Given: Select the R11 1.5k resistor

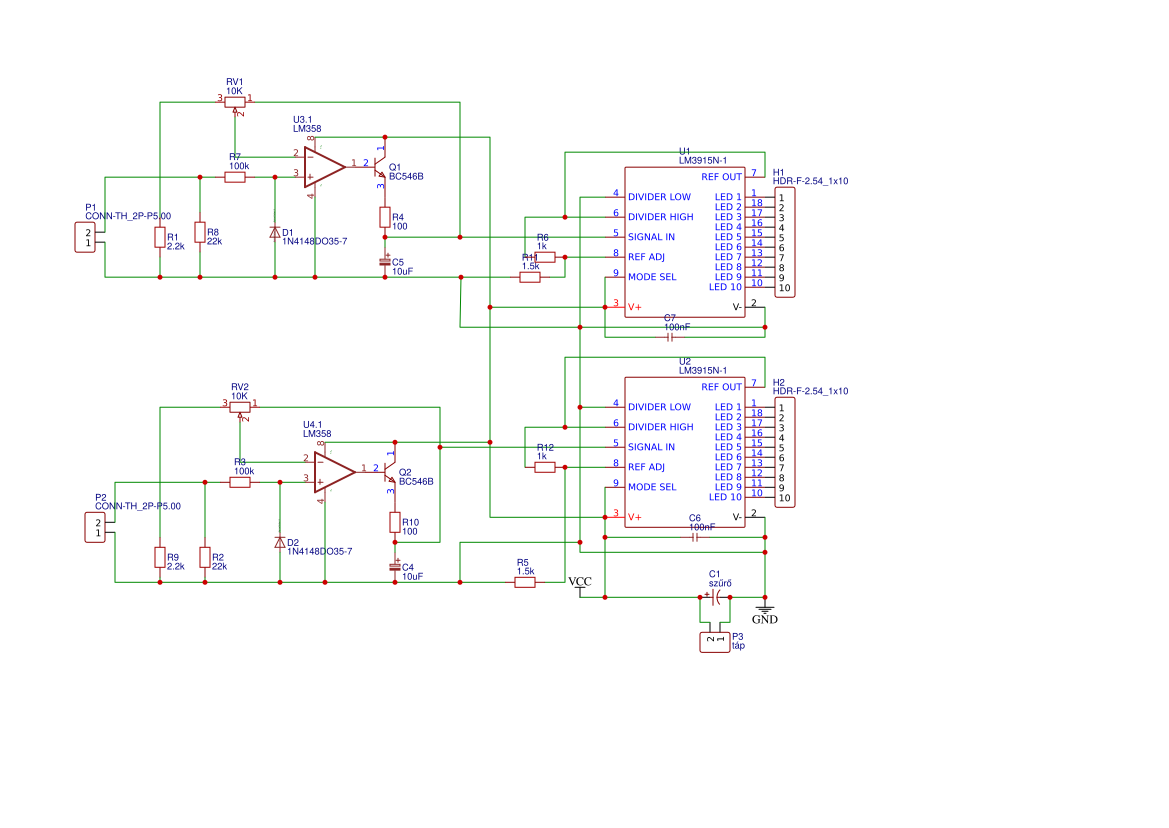Looking at the screenshot, I should click(x=530, y=277).
